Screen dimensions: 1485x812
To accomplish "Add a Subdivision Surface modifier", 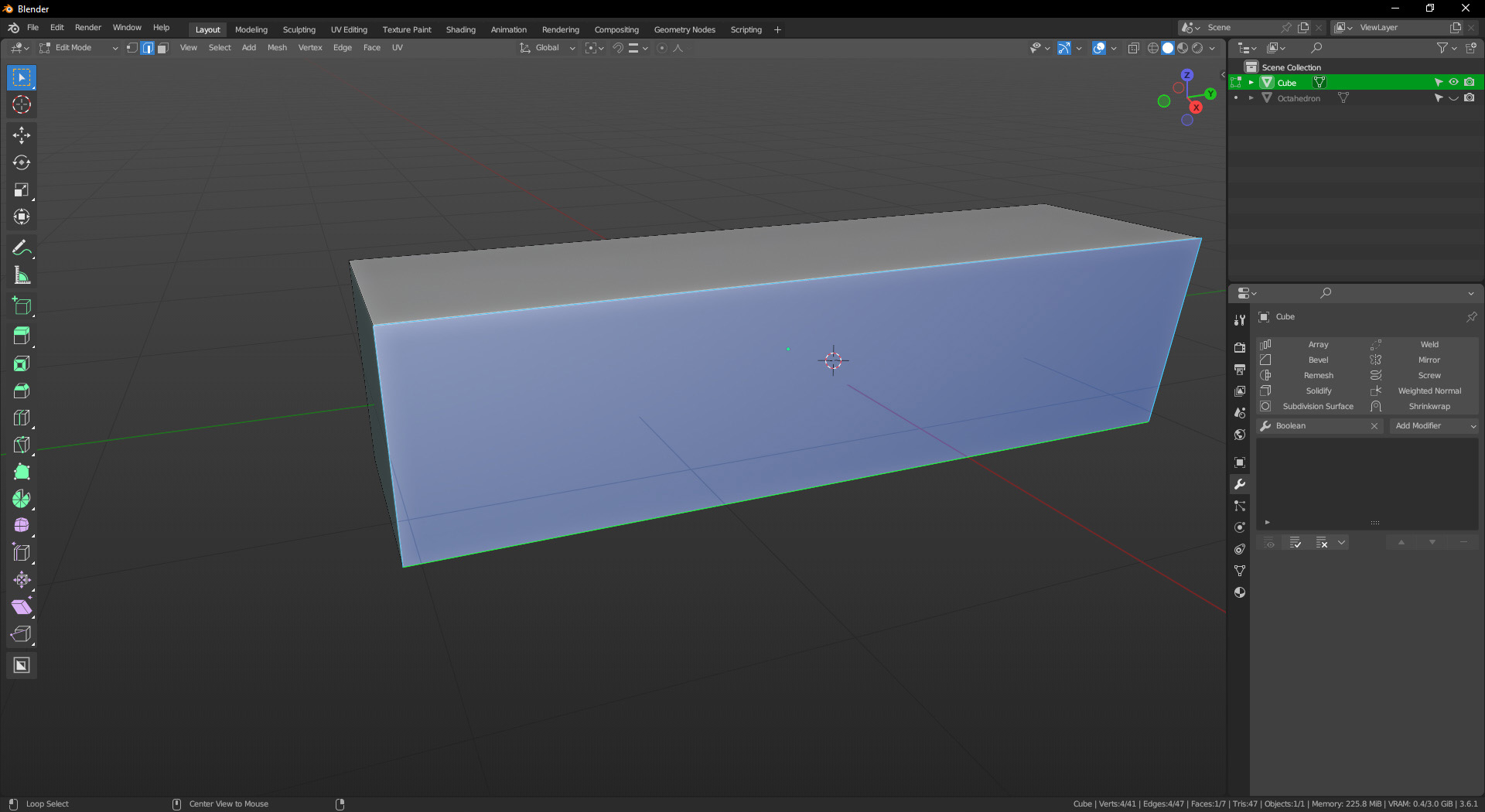I will pyautogui.click(x=1317, y=407).
